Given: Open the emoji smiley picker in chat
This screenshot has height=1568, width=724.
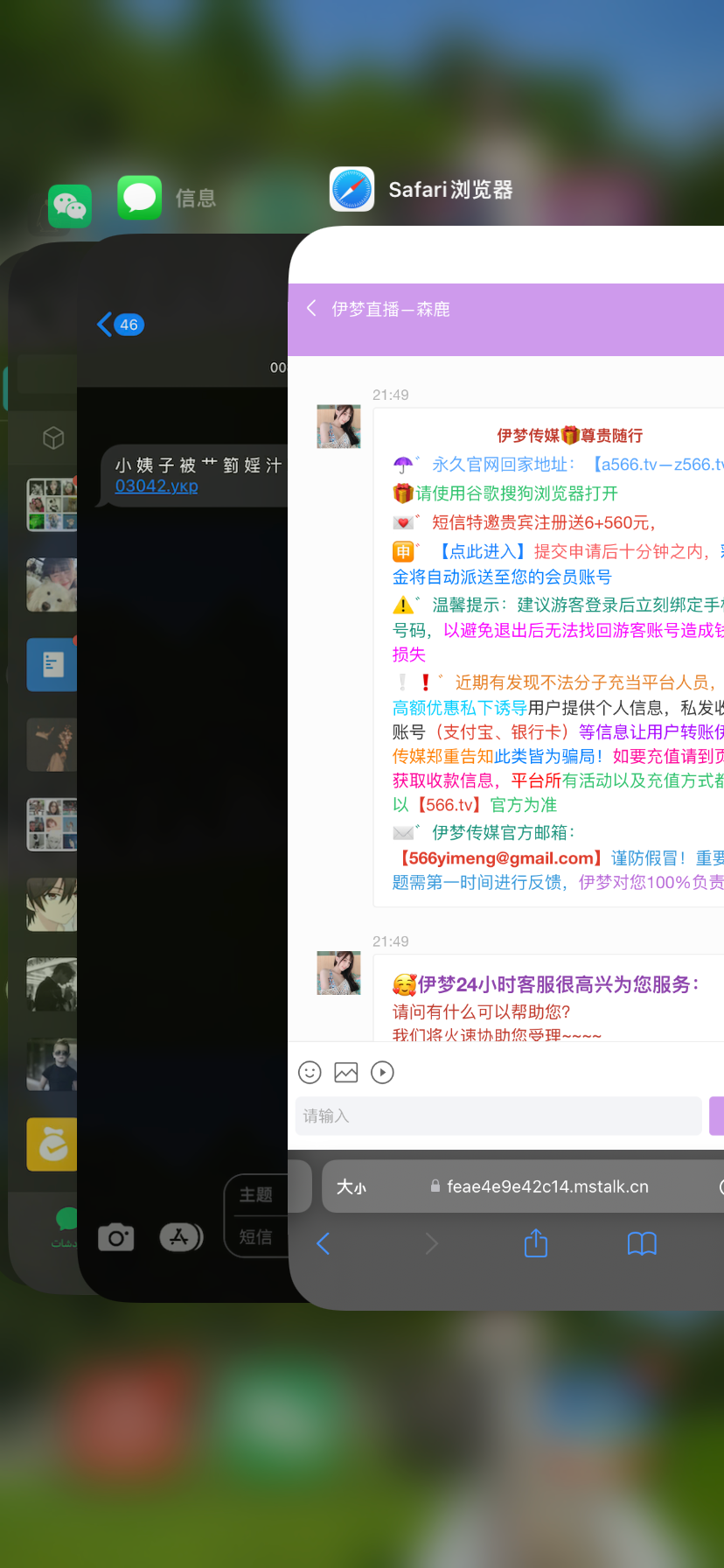Looking at the screenshot, I should (x=310, y=1072).
